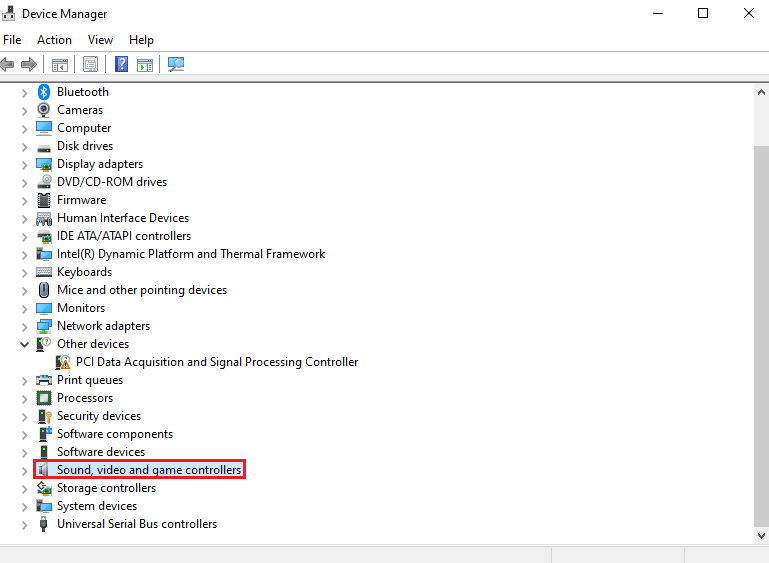Click the Bluetooth category icon

point(44,92)
